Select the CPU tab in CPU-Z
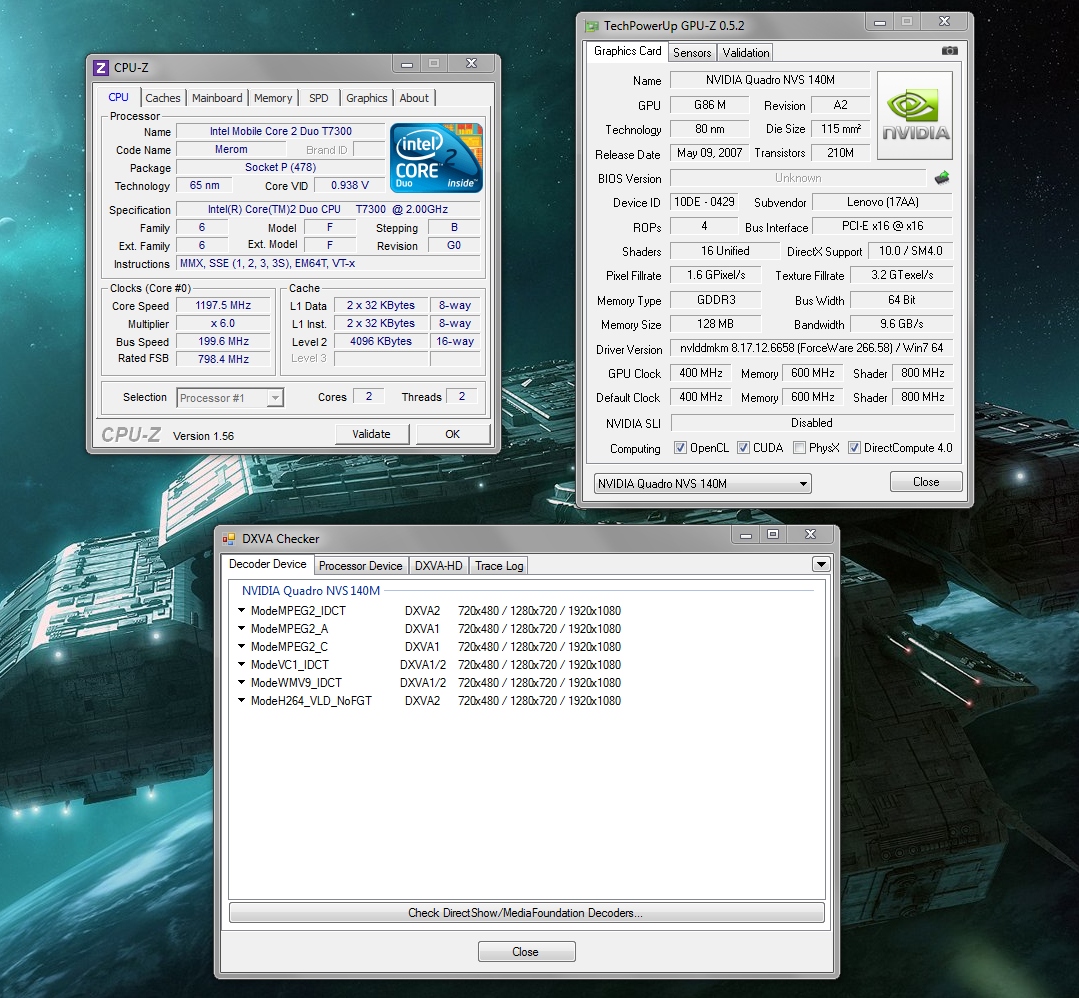 (x=118, y=97)
